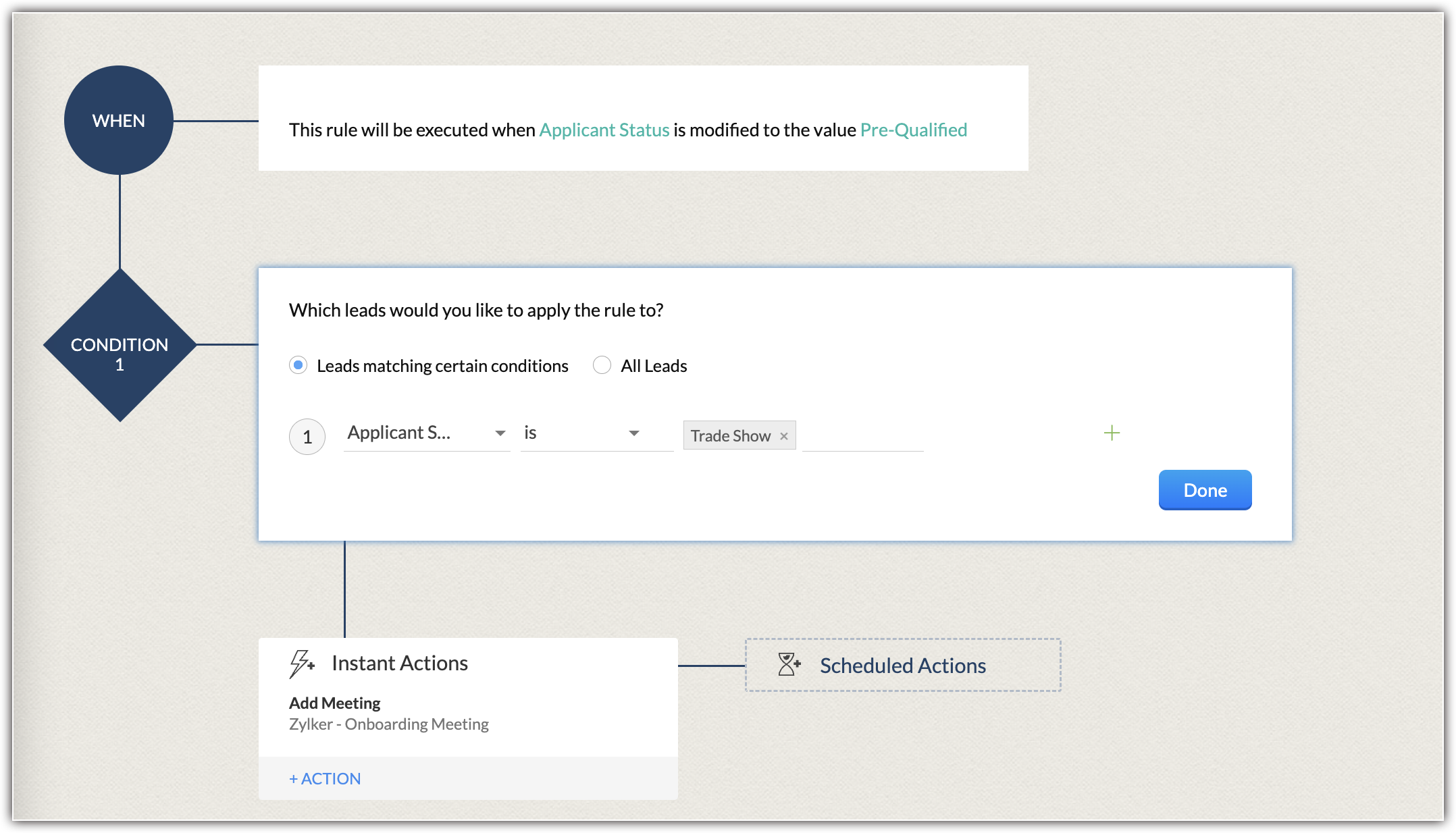The image size is (1456, 833).
Task: Click the green plus add-condition icon
Action: (1112, 433)
